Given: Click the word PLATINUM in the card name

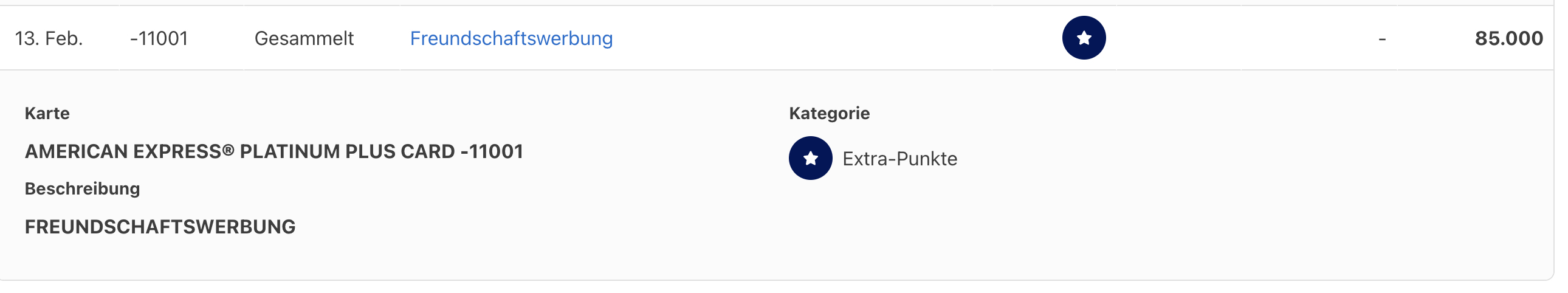Looking at the screenshot, I should tap(289, 152).
